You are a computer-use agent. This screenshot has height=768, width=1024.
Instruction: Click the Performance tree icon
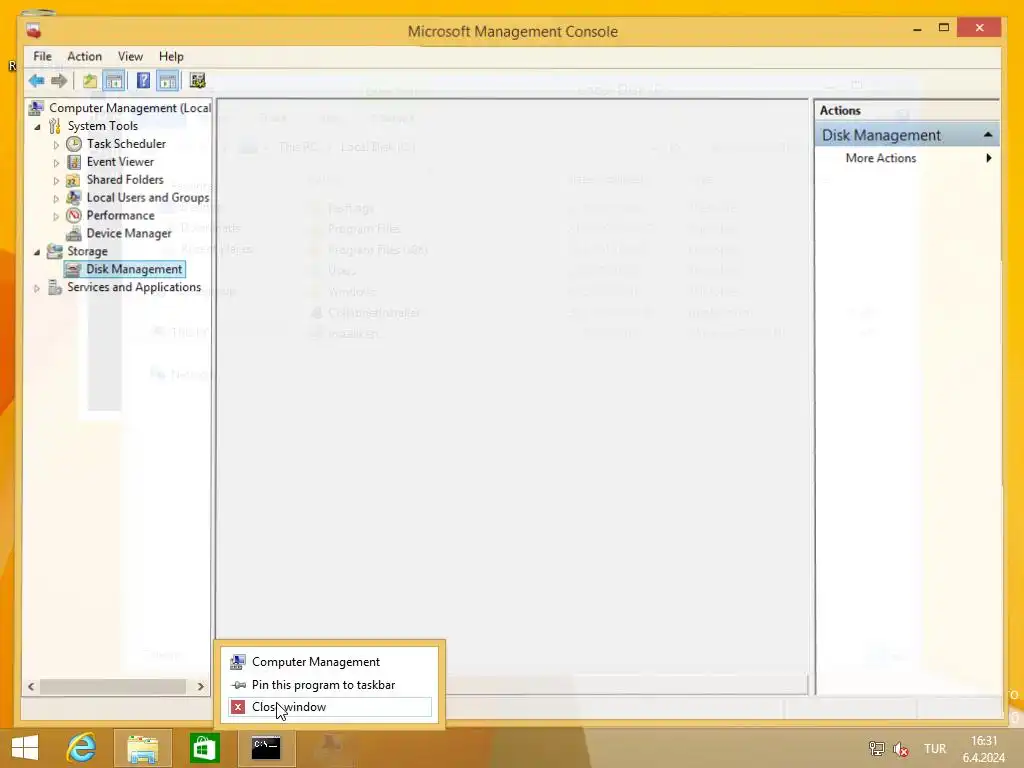coord(74,215)
